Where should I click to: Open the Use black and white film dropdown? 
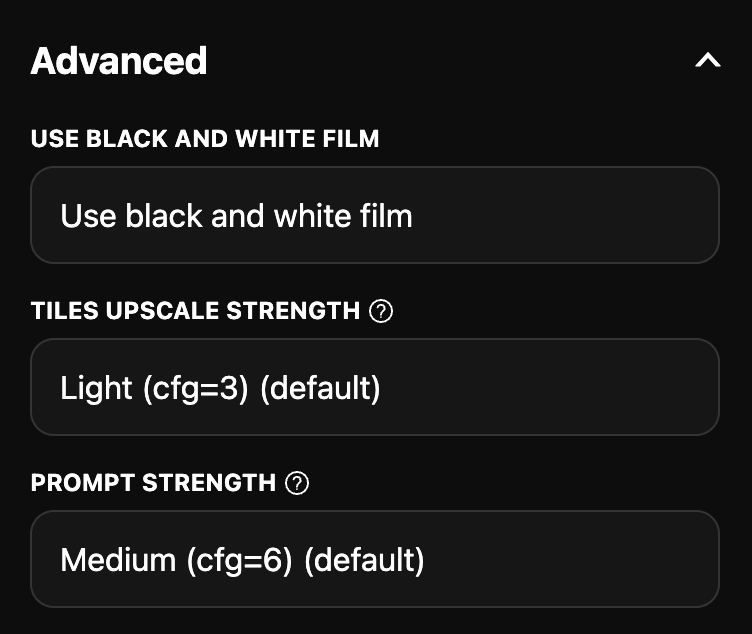point(375,215)
